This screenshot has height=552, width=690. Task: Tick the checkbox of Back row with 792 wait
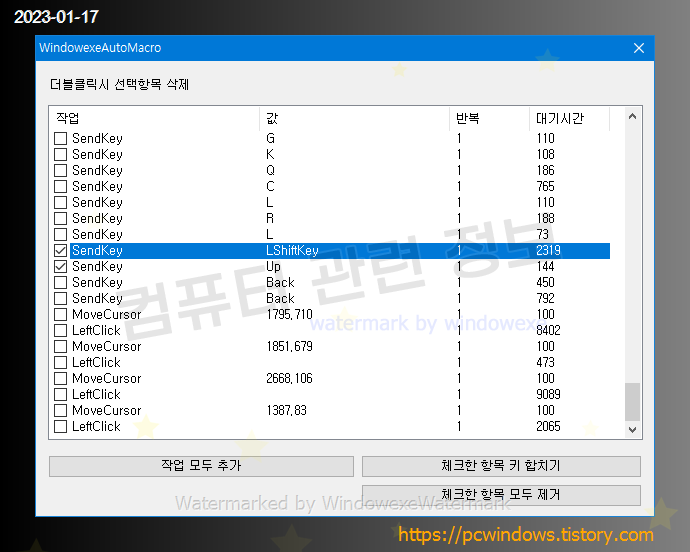[60, 298]
